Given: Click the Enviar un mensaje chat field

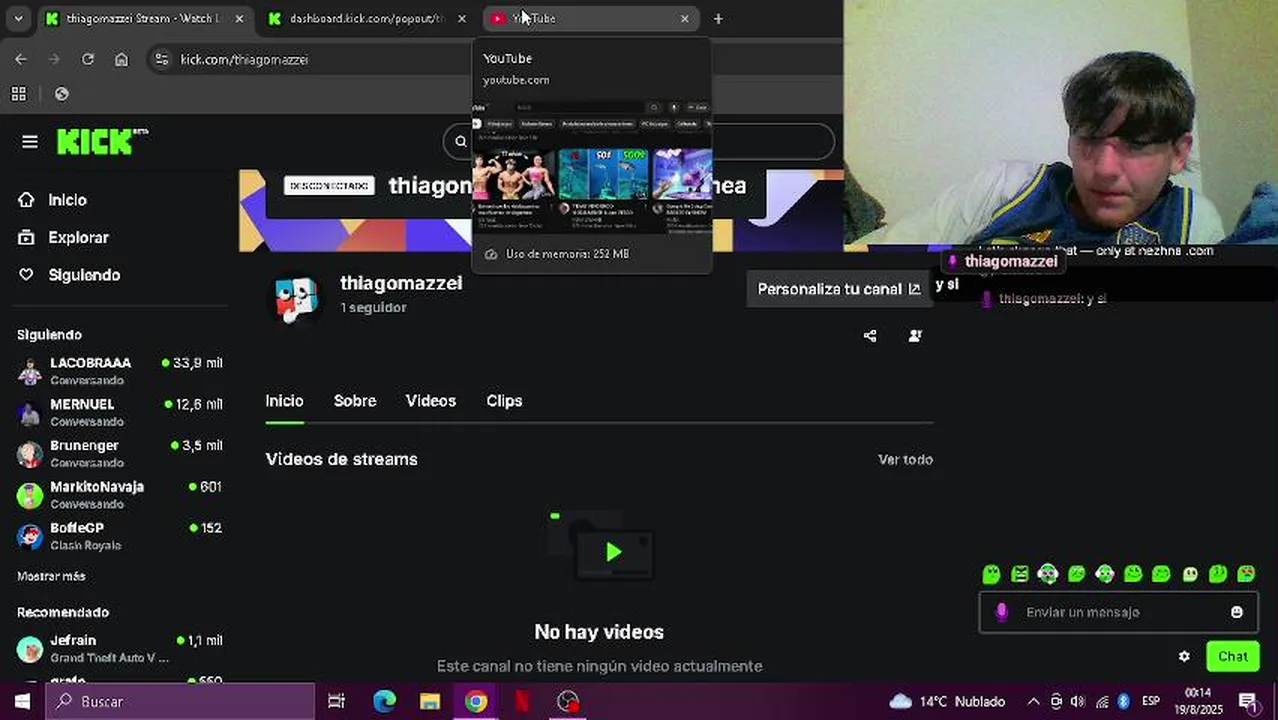Looking at the screenshot, I should click(1118, 612).
